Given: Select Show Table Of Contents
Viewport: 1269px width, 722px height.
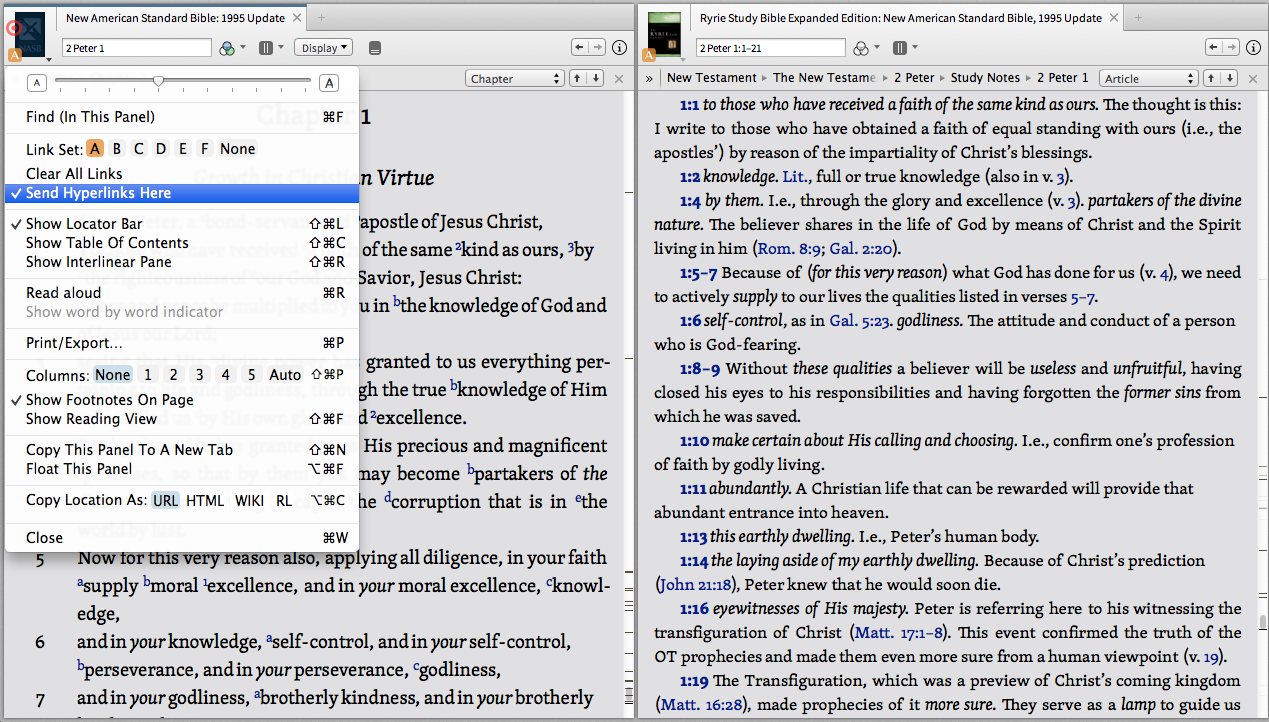Looking at the screenshot, I should click(x=181, y=243).
